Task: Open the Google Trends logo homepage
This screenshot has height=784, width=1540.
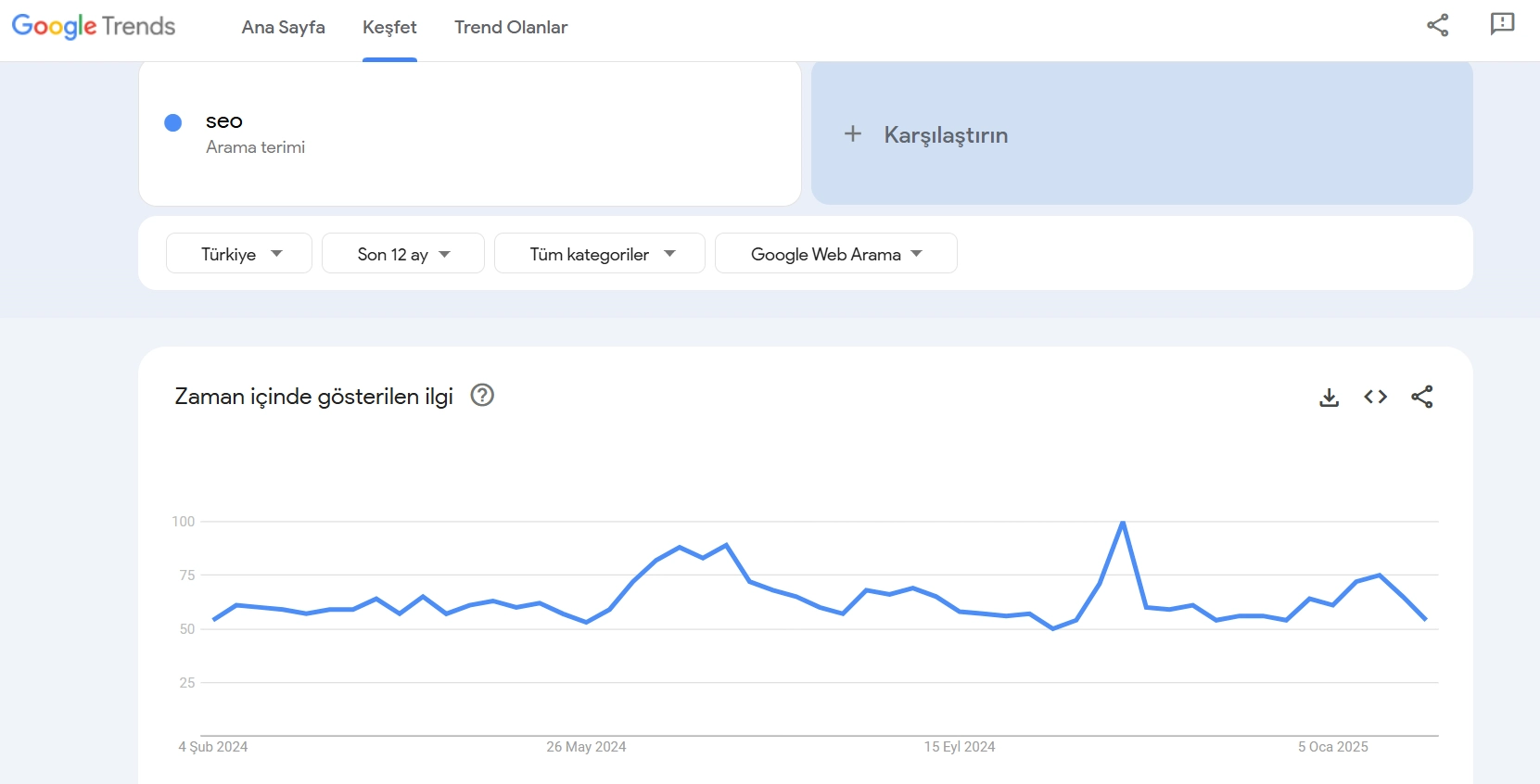Action: 94,26
